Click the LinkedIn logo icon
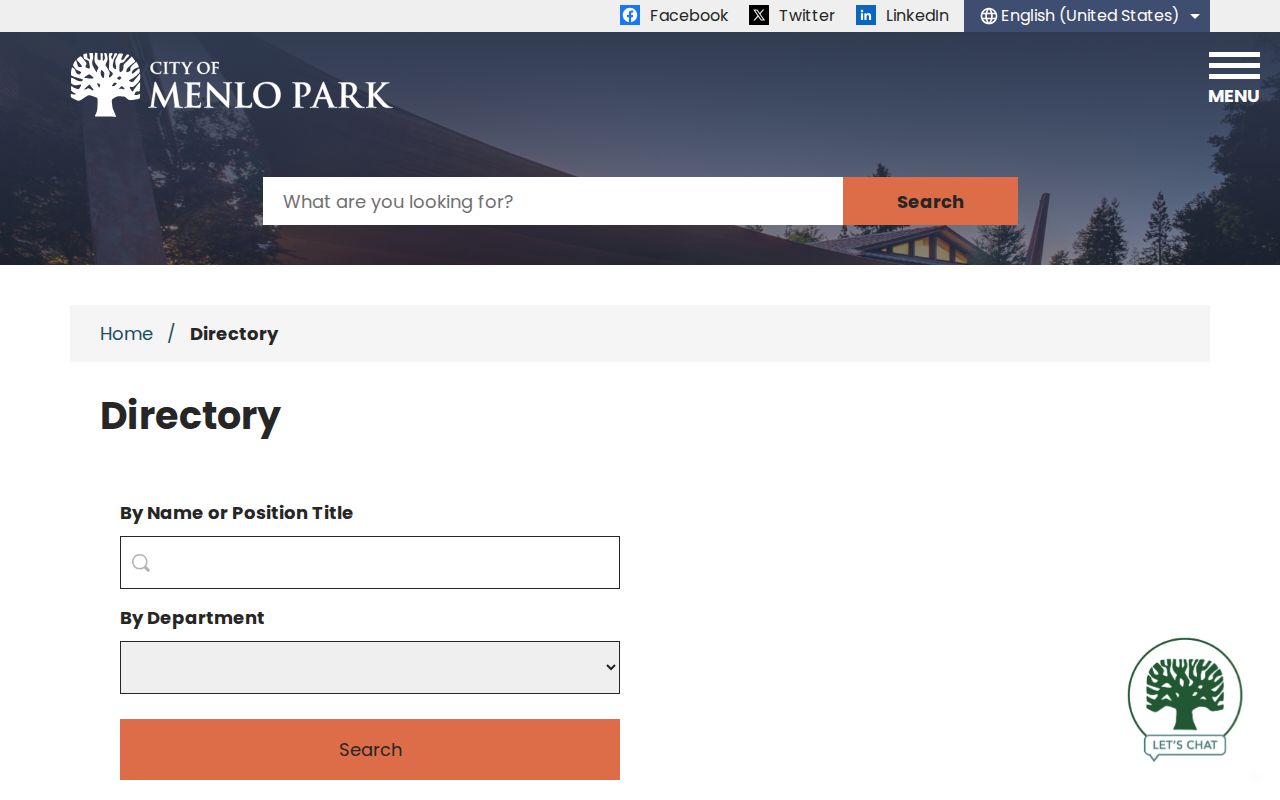This screenshot has width=1280, height=800. tap(866, 15)
